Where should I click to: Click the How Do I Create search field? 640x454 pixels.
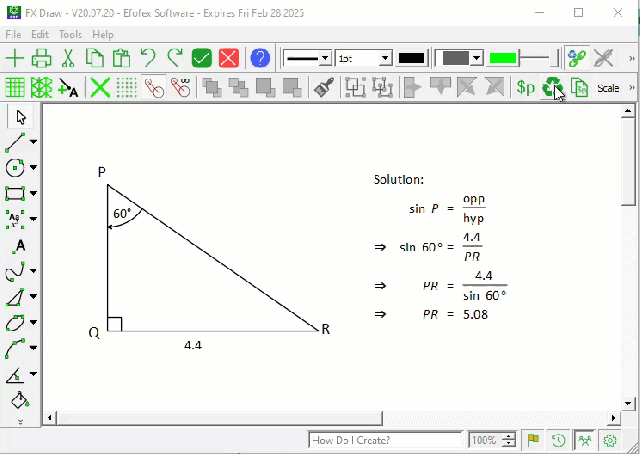(386, 440)
